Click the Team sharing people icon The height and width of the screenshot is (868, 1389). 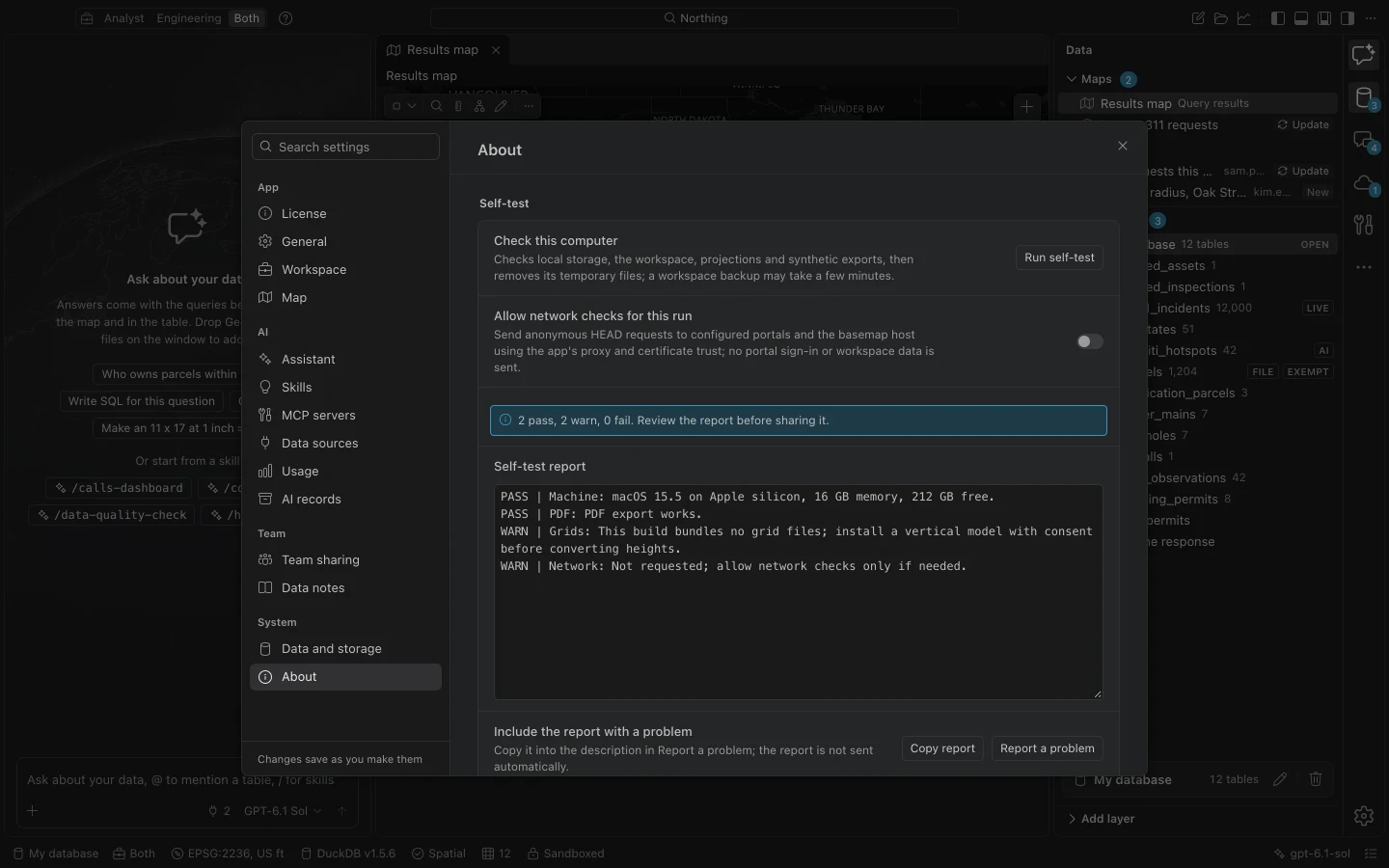[x=265, y=559]
